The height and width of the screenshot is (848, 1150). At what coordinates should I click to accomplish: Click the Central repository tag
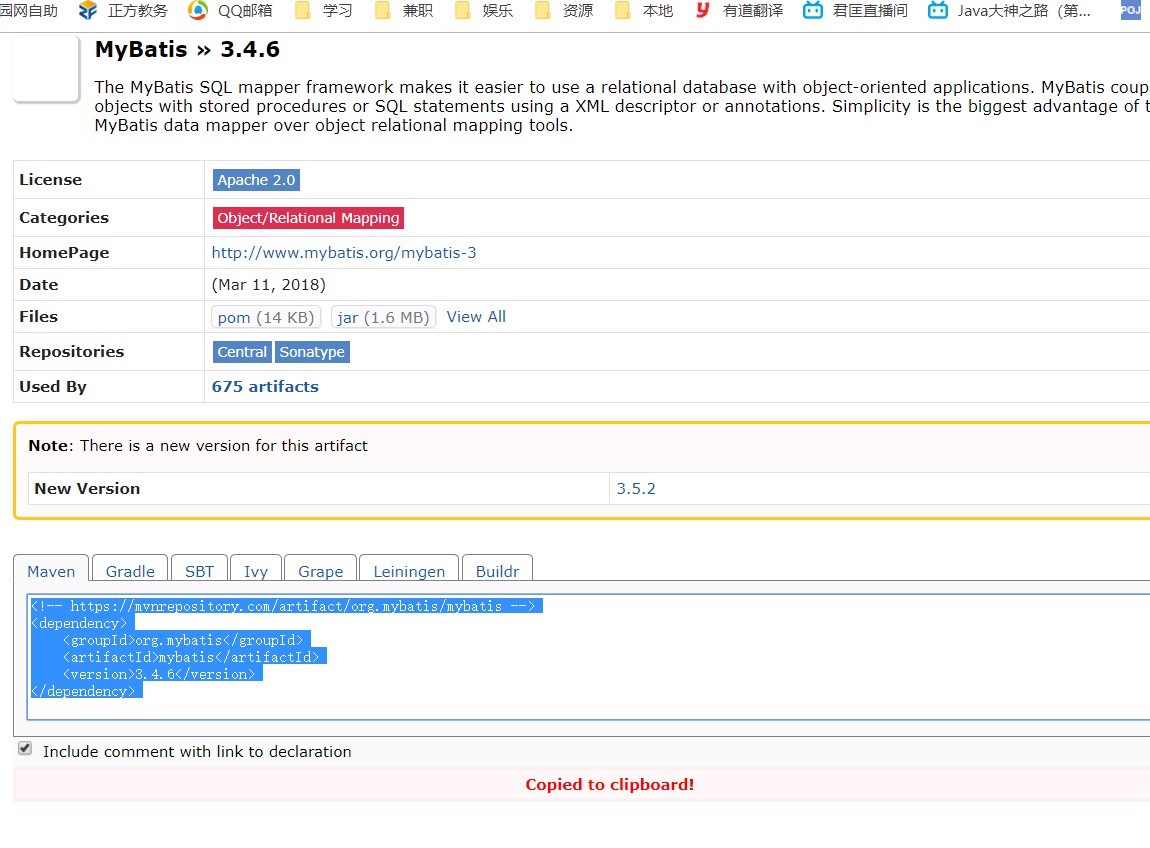242,352
